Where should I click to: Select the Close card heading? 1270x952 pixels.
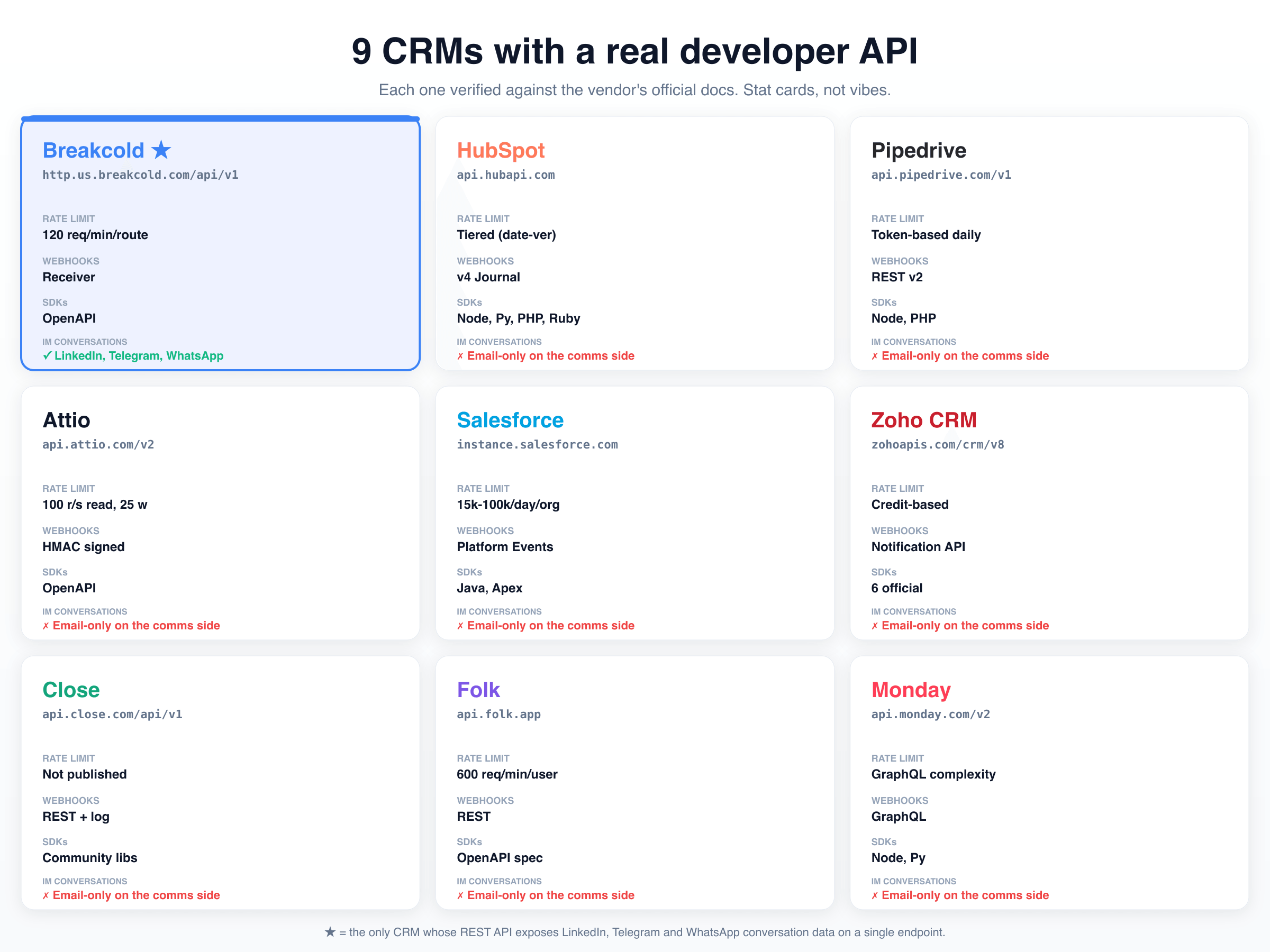(x=71, y=690)
